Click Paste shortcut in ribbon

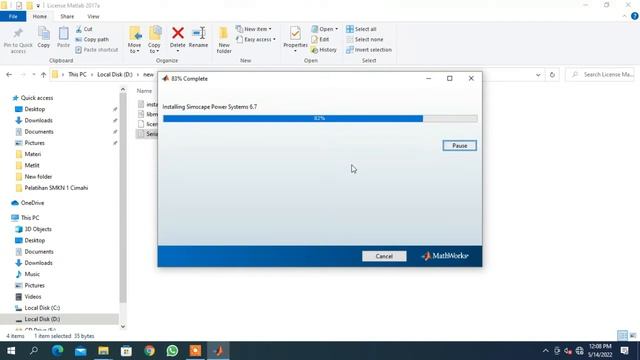(97, 50)
